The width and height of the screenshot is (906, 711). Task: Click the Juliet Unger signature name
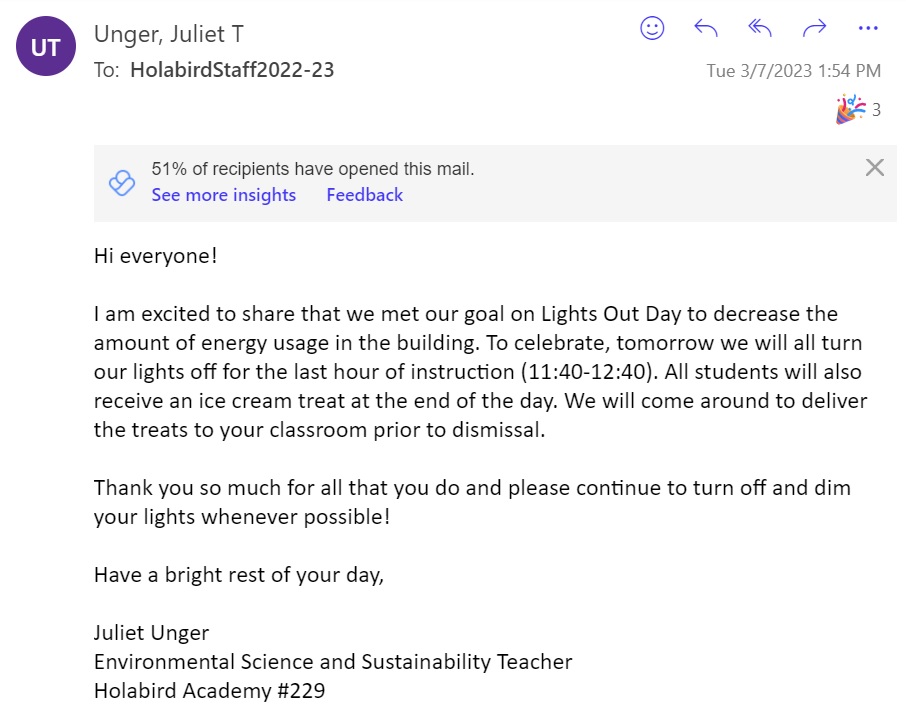pyautogui.click(x=151, y=633)
